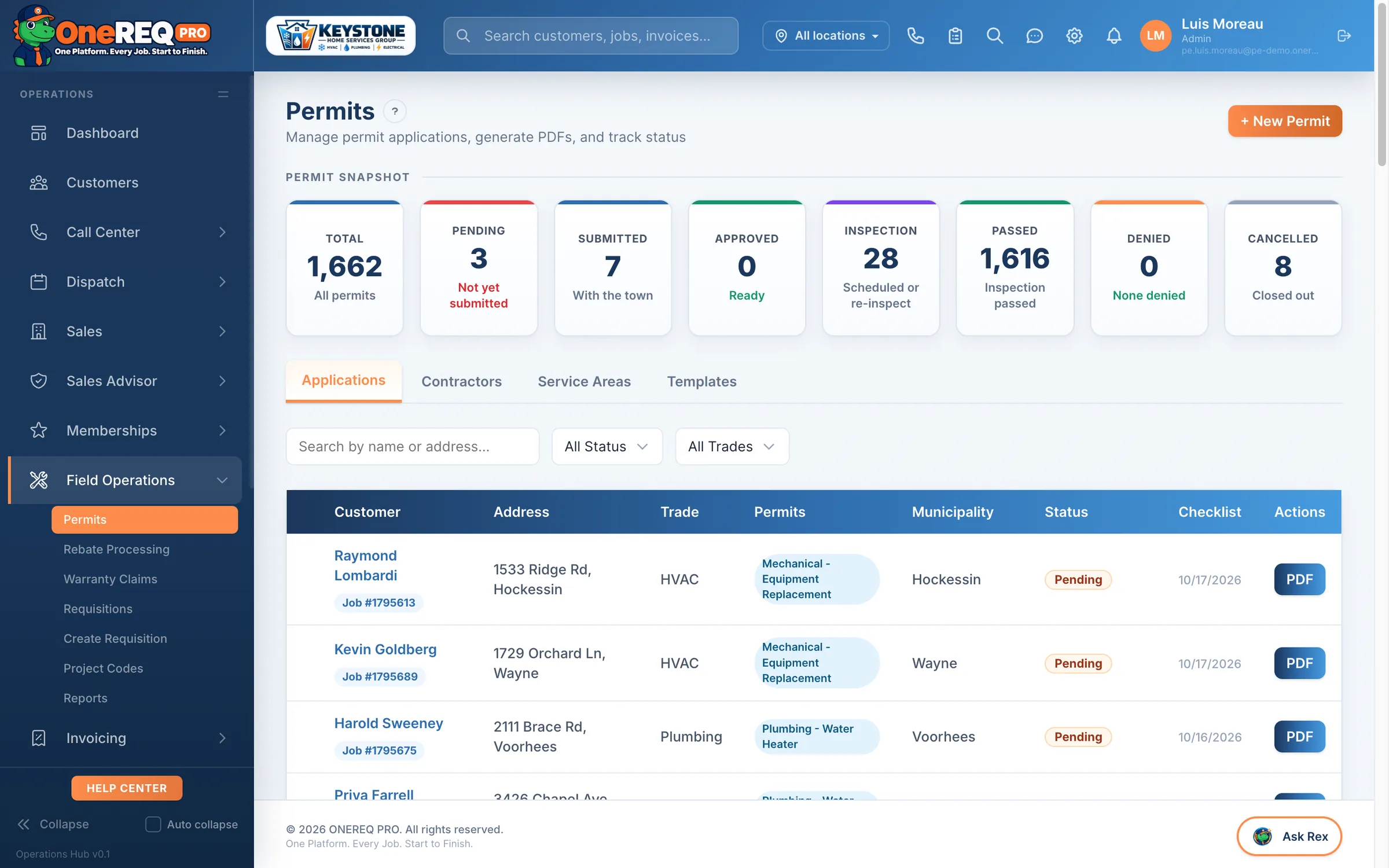Open Kevin Goldberg customer link

(x=385, y=649)
